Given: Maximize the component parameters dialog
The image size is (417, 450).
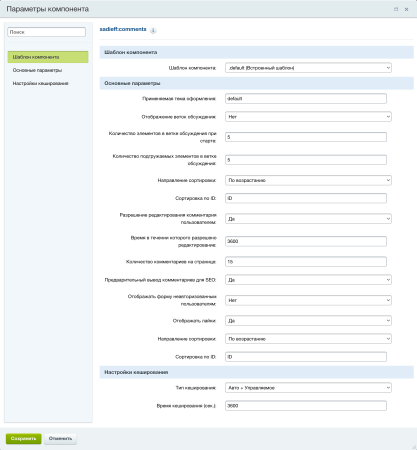Looking at the screenshot, I should (396, 9).
